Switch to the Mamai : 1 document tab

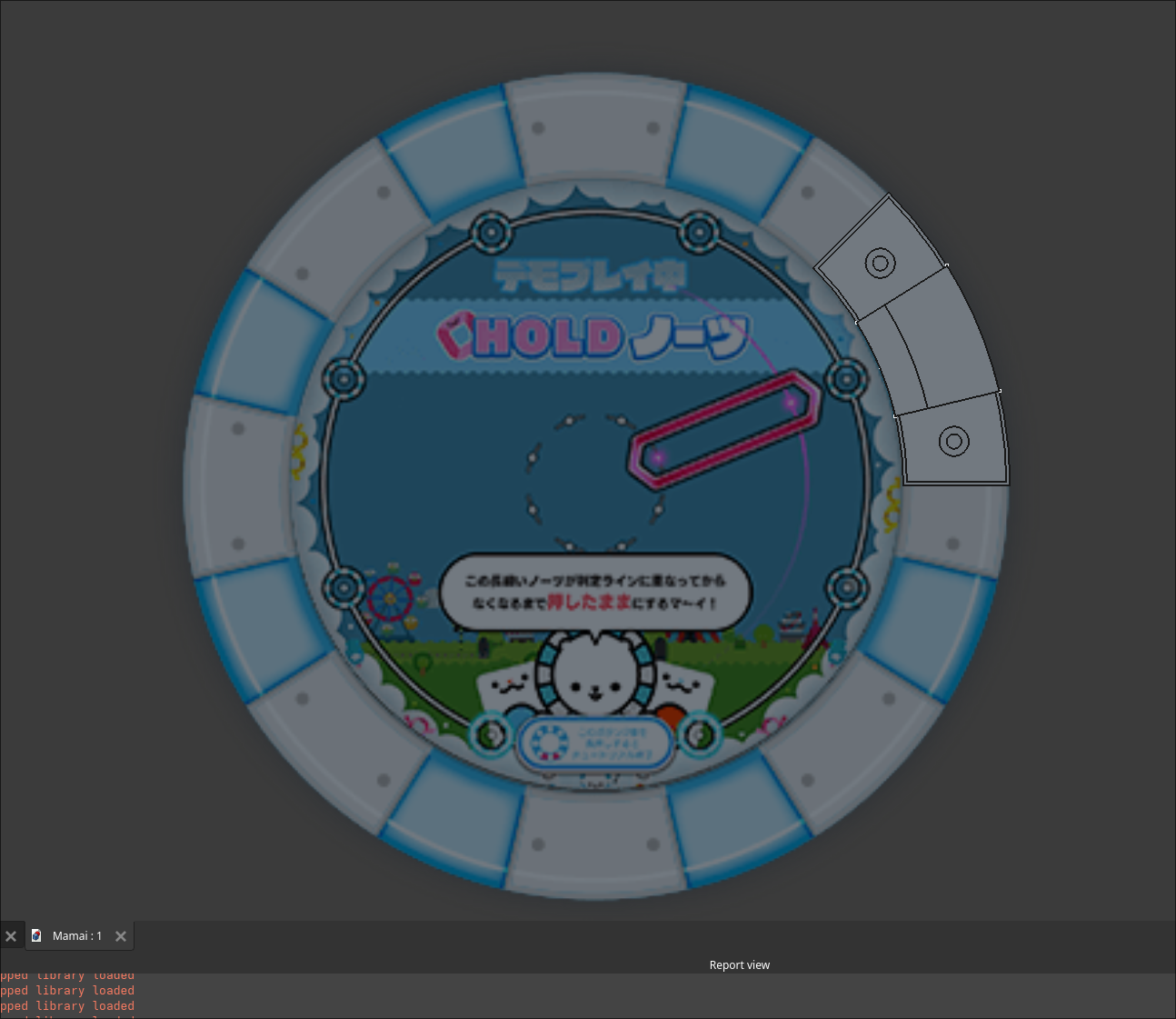[76, 935]
